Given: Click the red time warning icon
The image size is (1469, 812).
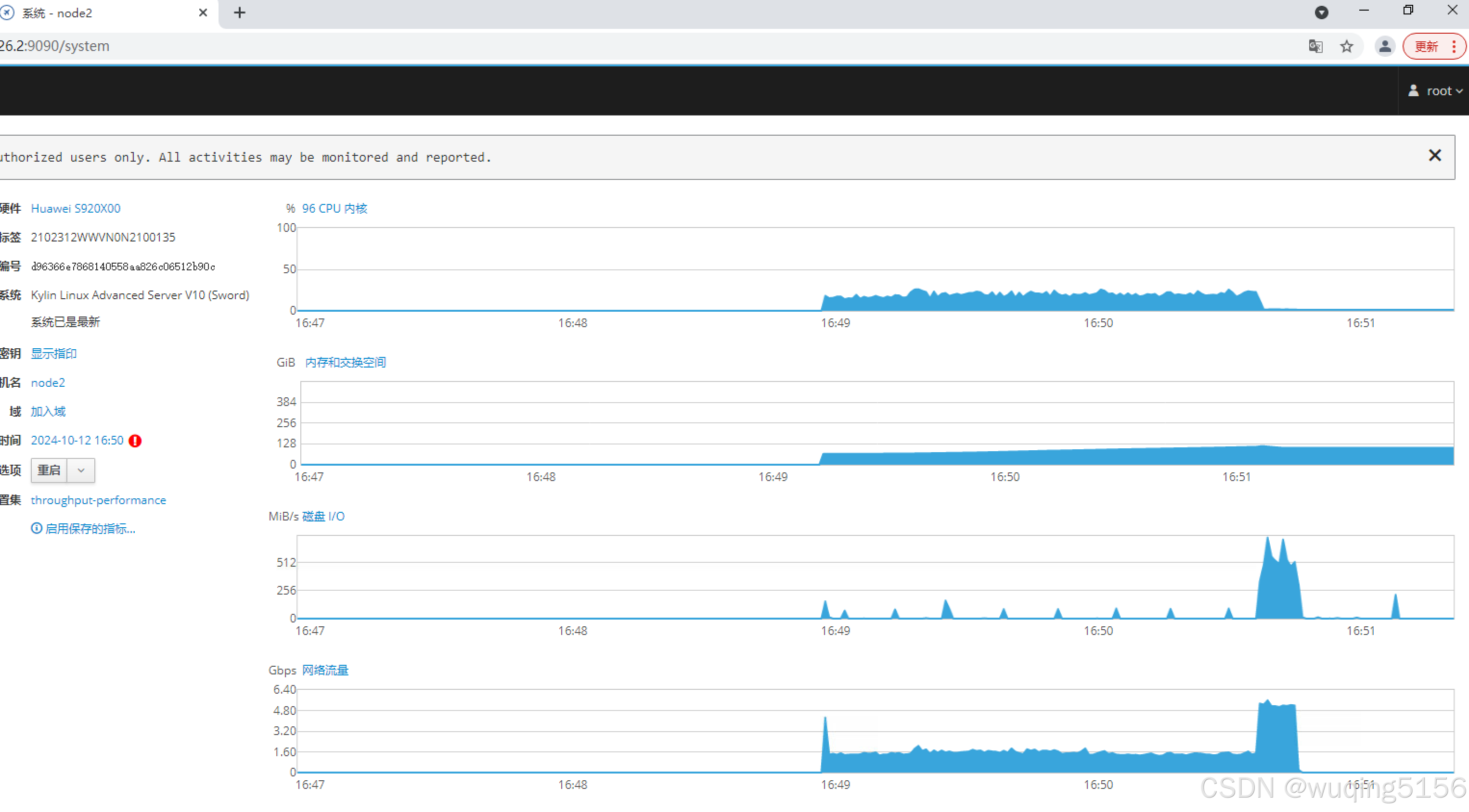Looking at the screenshot, I should [135, 441].
